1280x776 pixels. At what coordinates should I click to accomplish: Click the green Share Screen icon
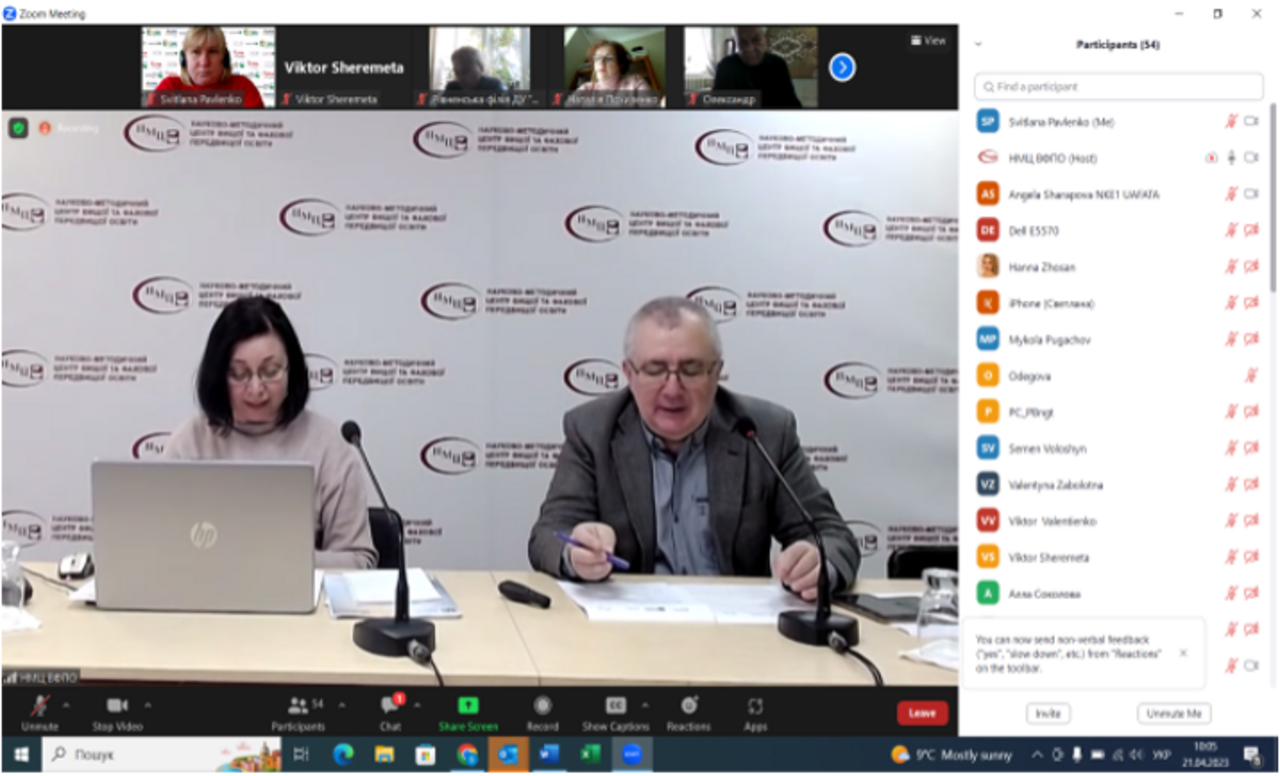(x=467, y=706)
